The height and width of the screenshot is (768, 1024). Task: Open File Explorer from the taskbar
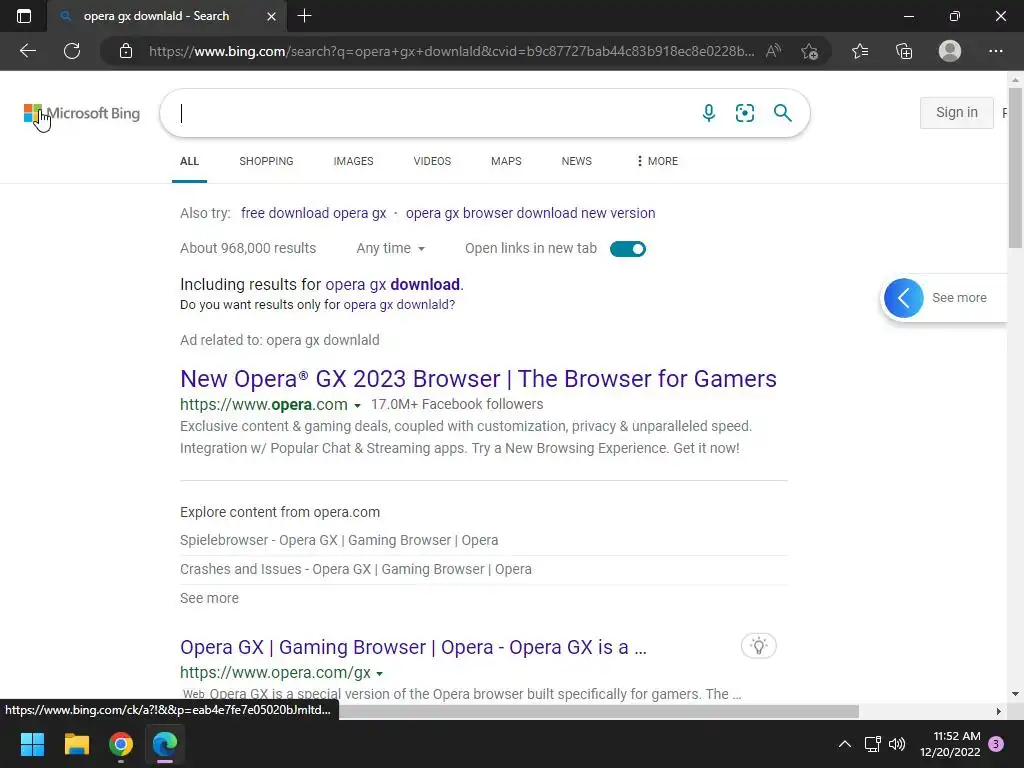click(76, 744)
